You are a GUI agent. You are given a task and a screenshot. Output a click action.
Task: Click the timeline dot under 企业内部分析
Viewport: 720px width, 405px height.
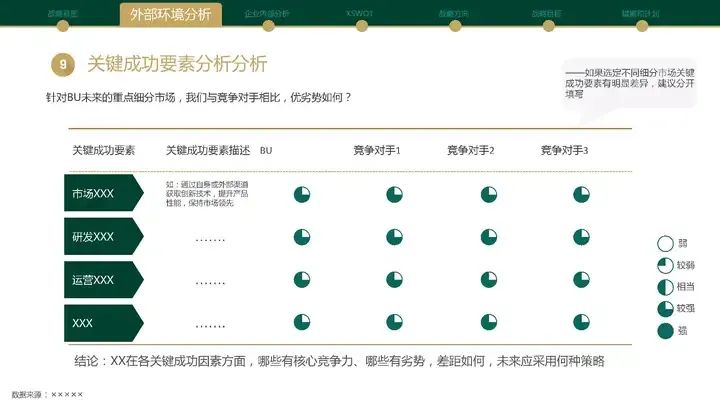point(269,26)
